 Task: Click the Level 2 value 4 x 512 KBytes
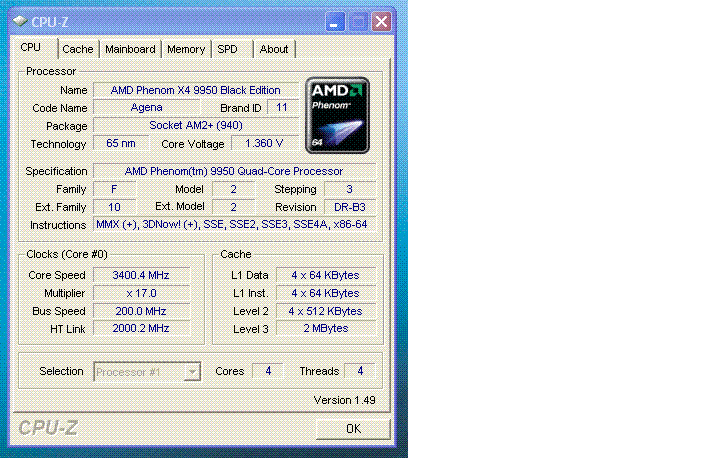pyautogui.click(x=326, y=311)
